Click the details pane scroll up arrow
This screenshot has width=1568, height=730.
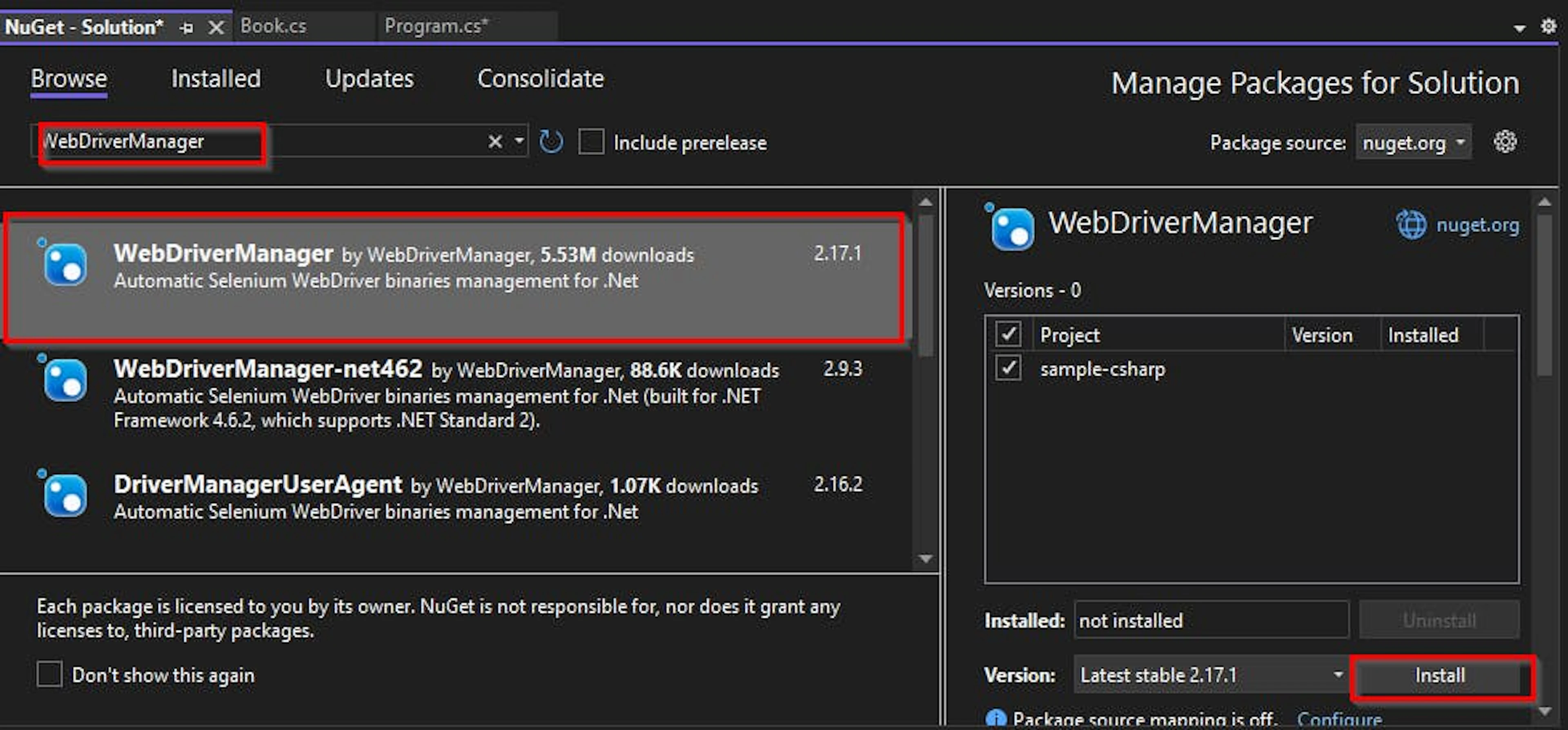click(1545, 202)
